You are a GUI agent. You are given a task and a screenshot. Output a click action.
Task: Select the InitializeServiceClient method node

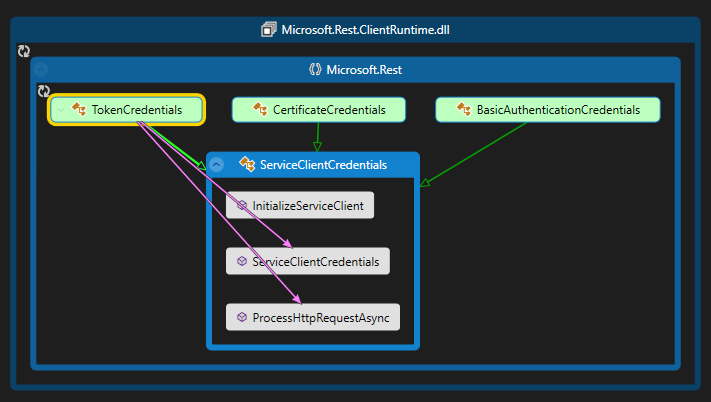point(300,205)
